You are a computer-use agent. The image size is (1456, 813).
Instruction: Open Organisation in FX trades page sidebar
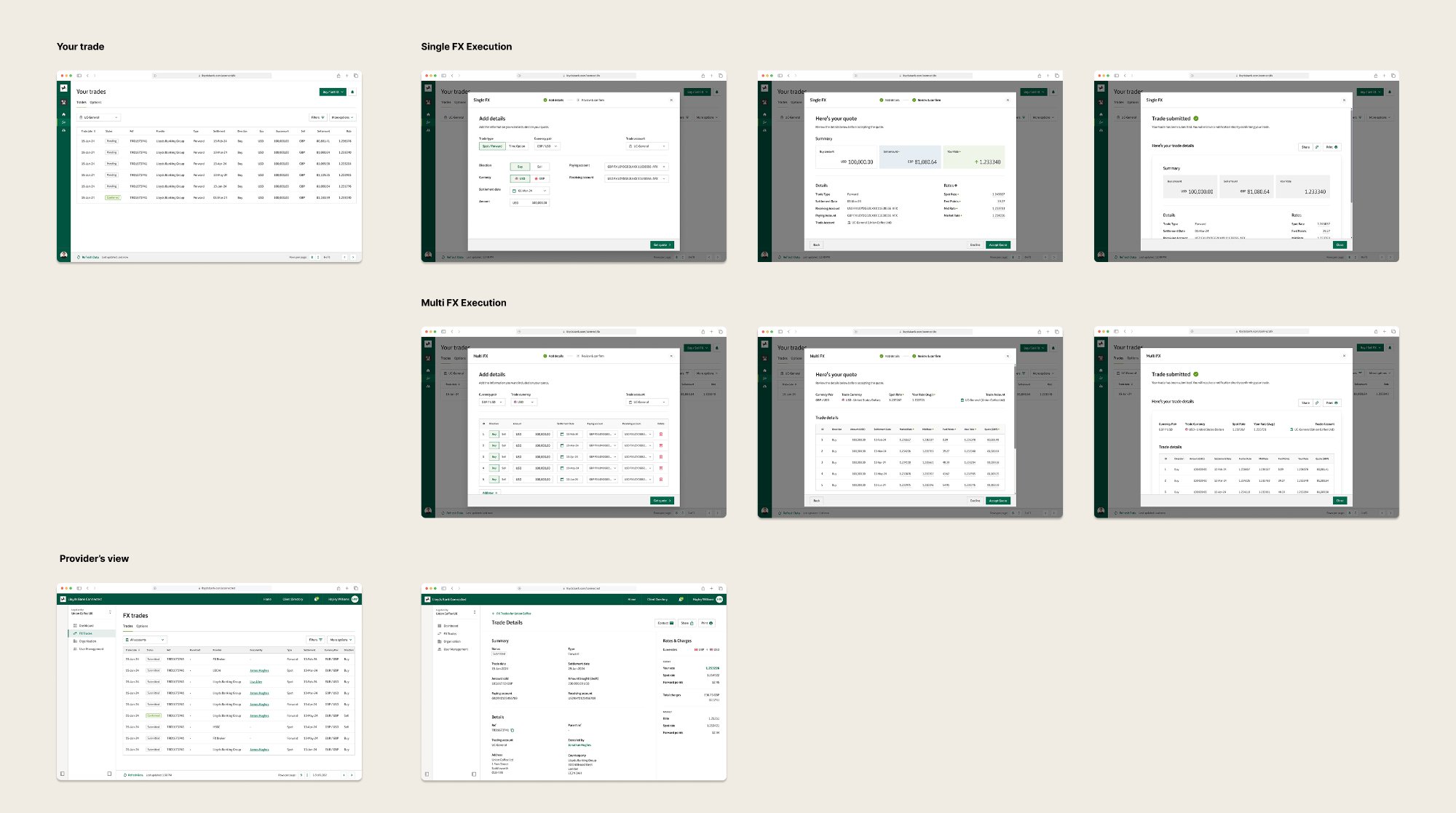(87, 641)
